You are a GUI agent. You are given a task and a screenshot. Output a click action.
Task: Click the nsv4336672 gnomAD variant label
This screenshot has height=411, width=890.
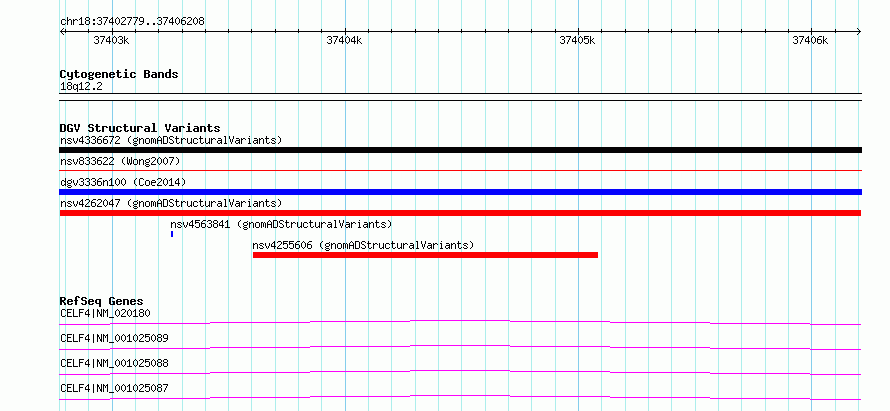pyautogui.click(x=171, y=140)
